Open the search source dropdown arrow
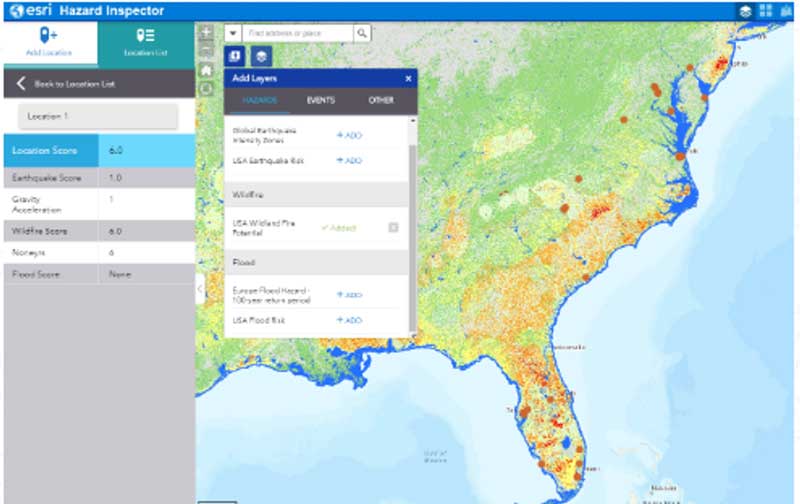 click(233, 33)
